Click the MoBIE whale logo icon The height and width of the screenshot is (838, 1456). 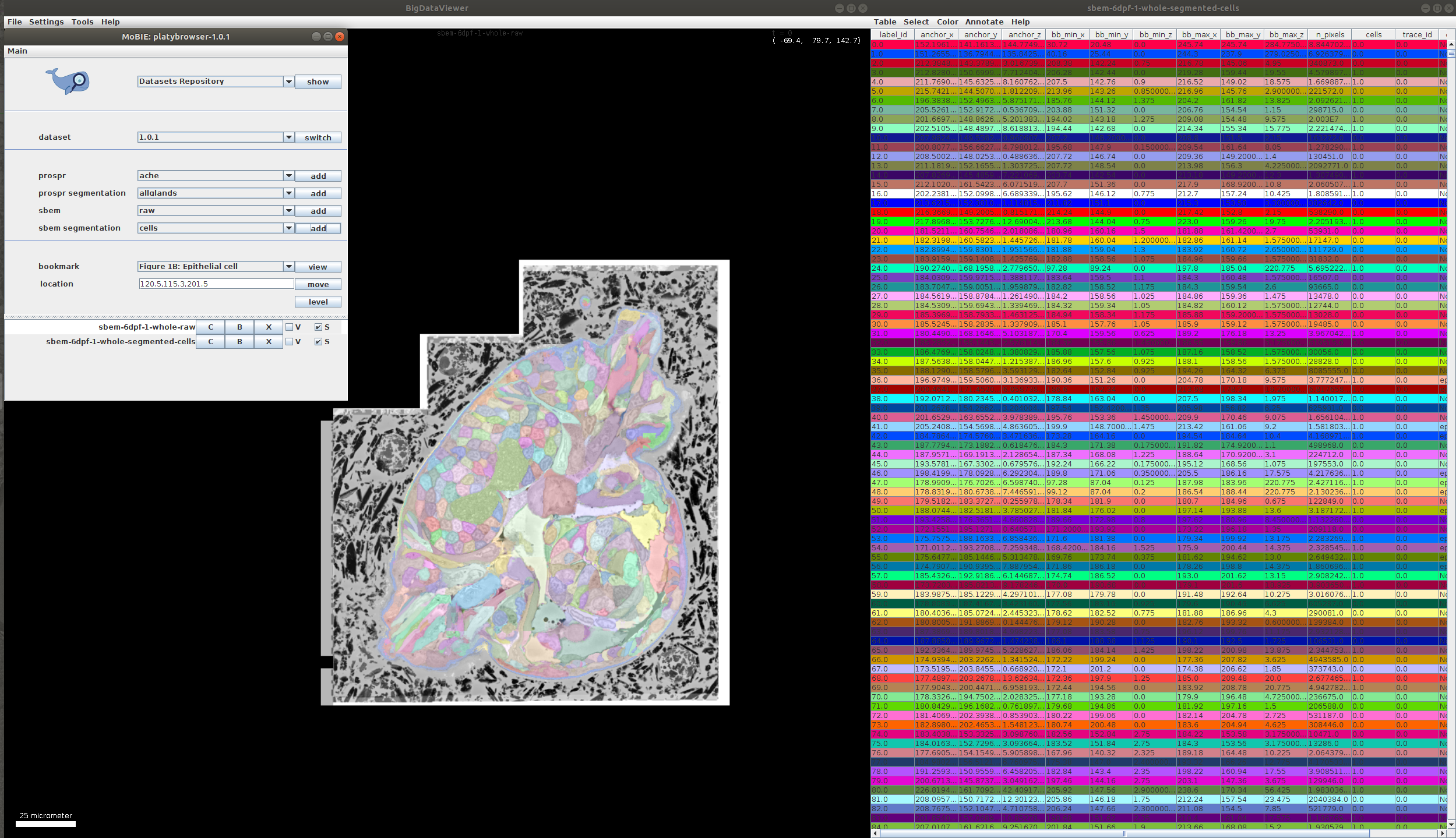(68, 81)
